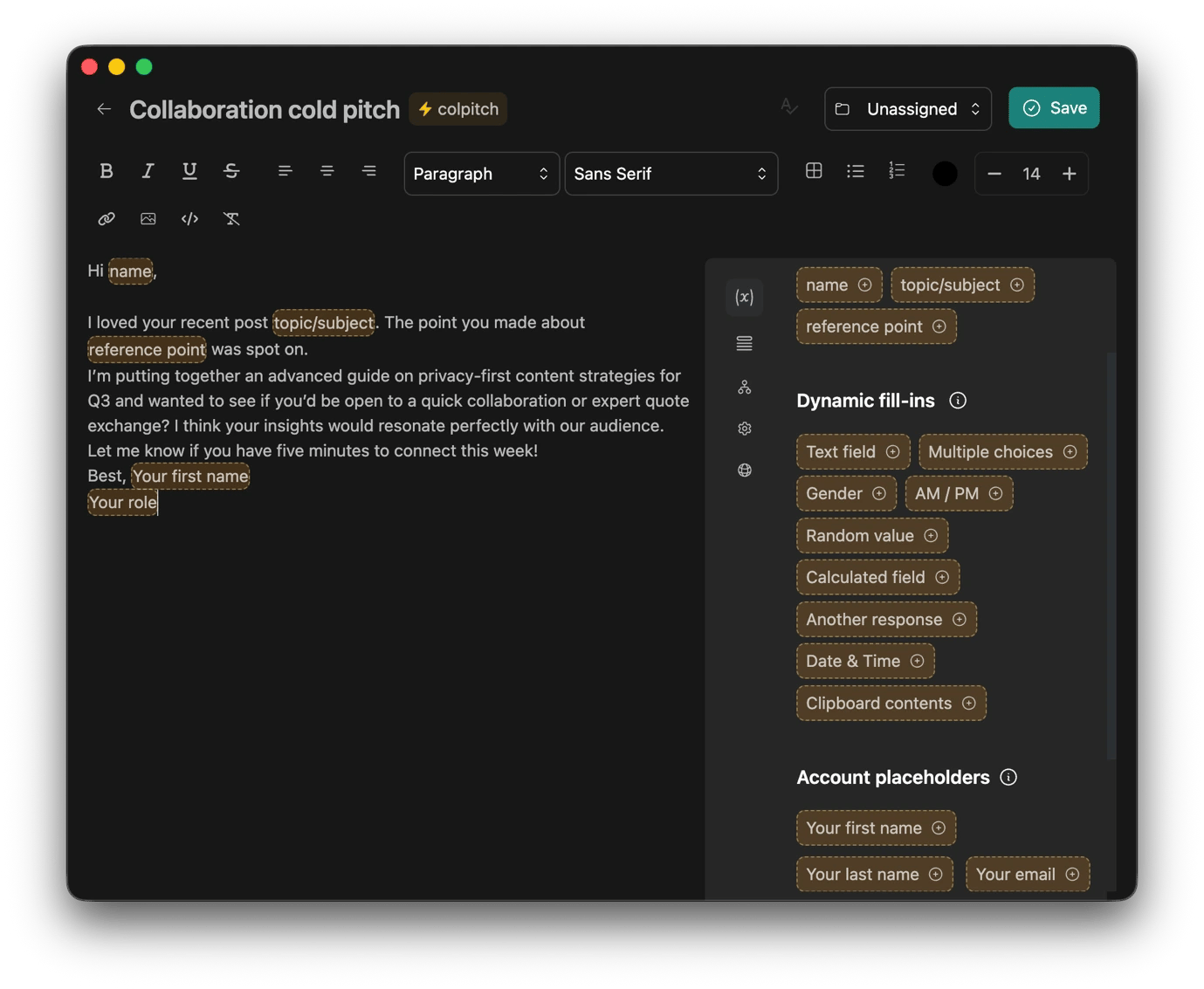Click the Your role tag in the editor

tap(123, 503)
